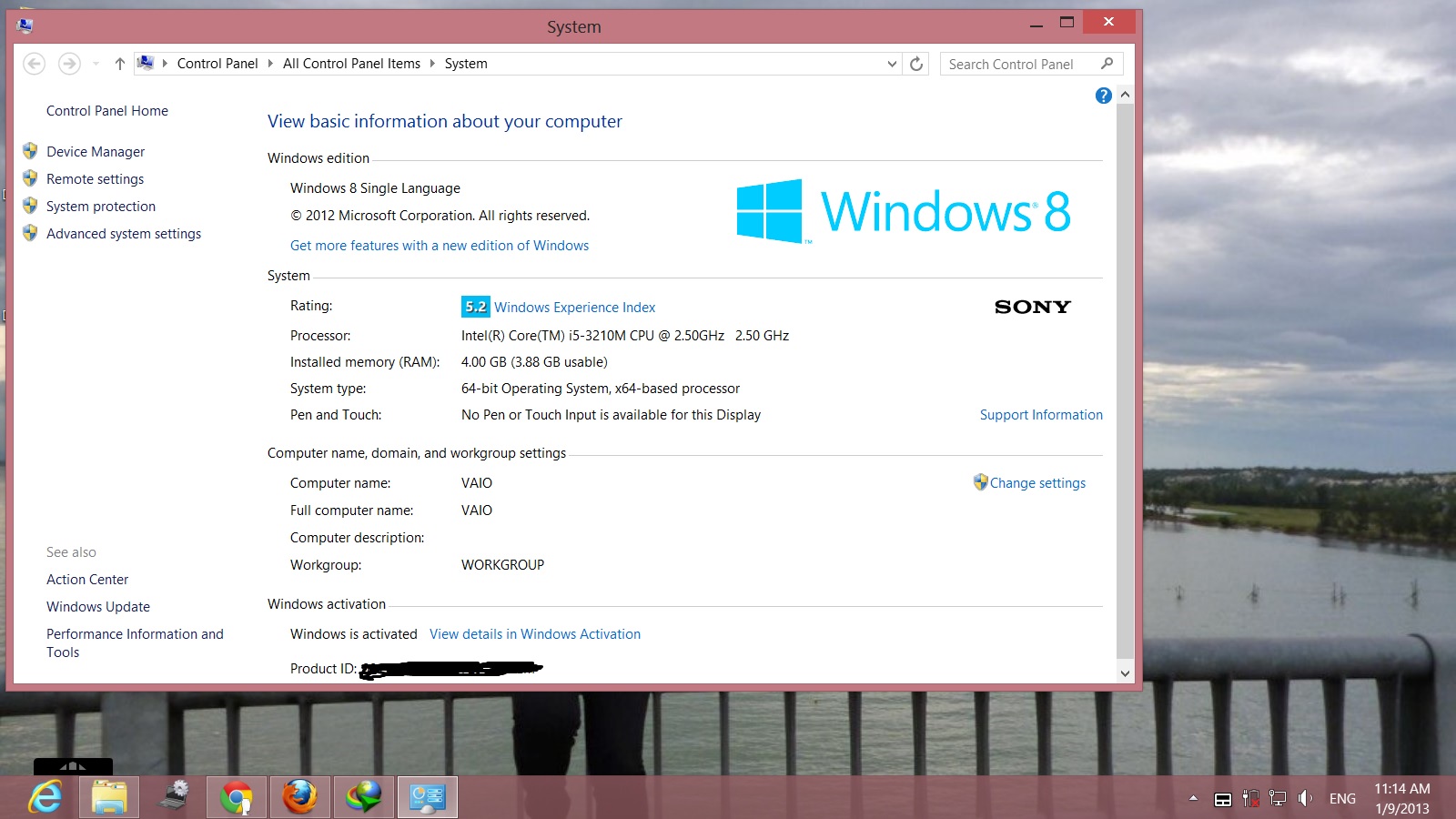Viewport: 1456px width, 819px height.
Task: Open Performance Information and Tools
Action: pyautogui.click(x=135, y=643)
